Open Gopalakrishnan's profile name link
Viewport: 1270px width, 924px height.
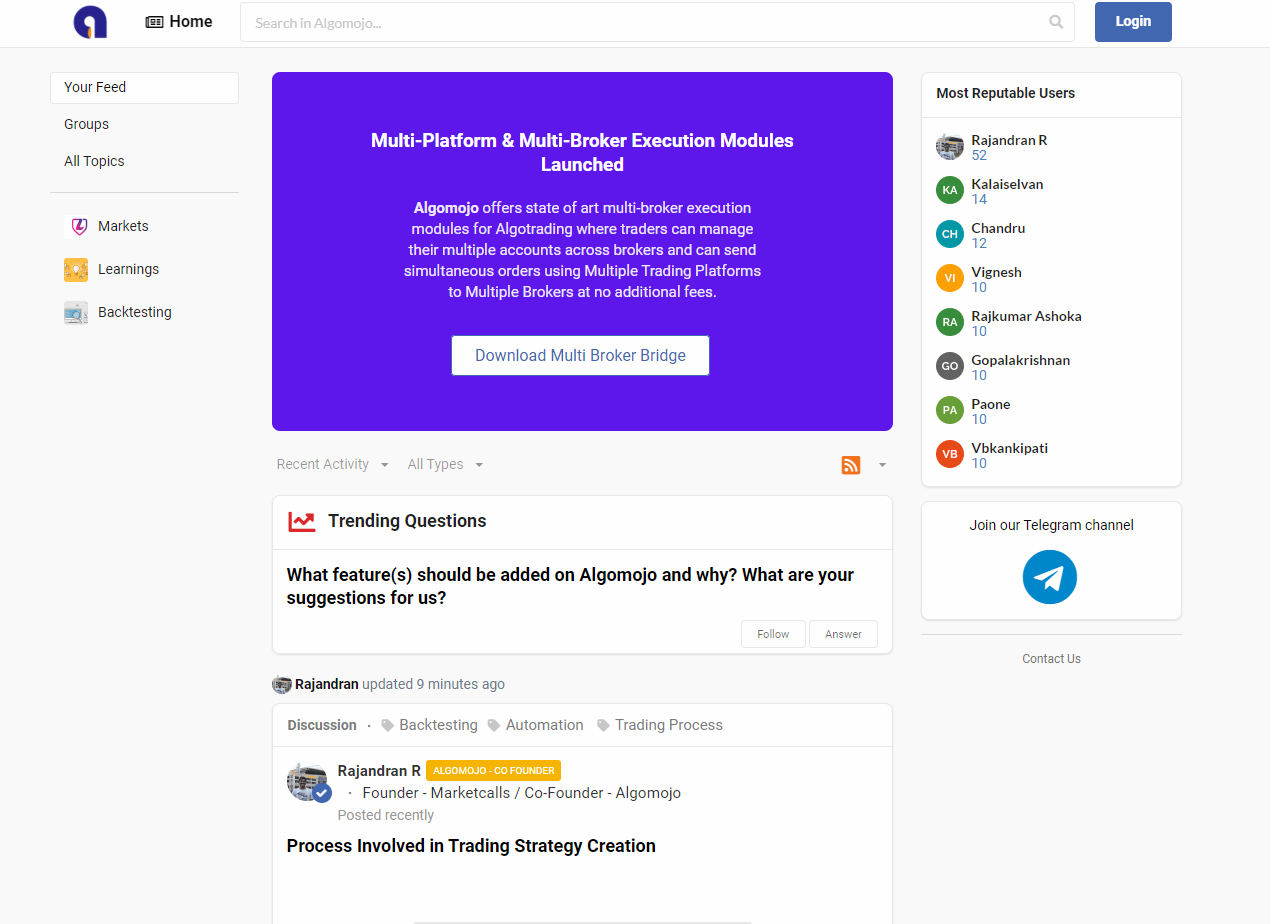tap(1020, 360)
